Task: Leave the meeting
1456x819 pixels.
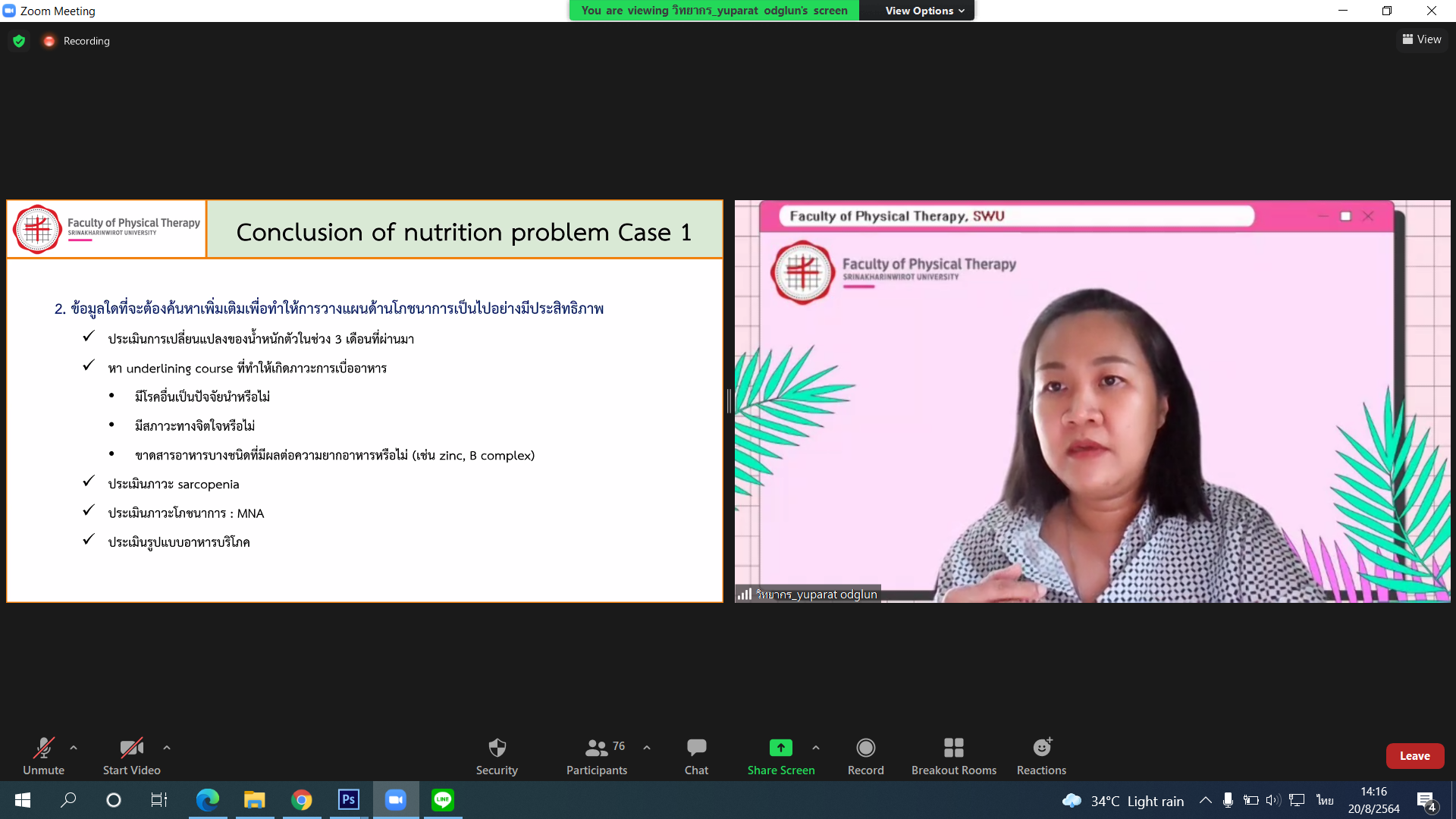Action: click(x=1414, y=756)
